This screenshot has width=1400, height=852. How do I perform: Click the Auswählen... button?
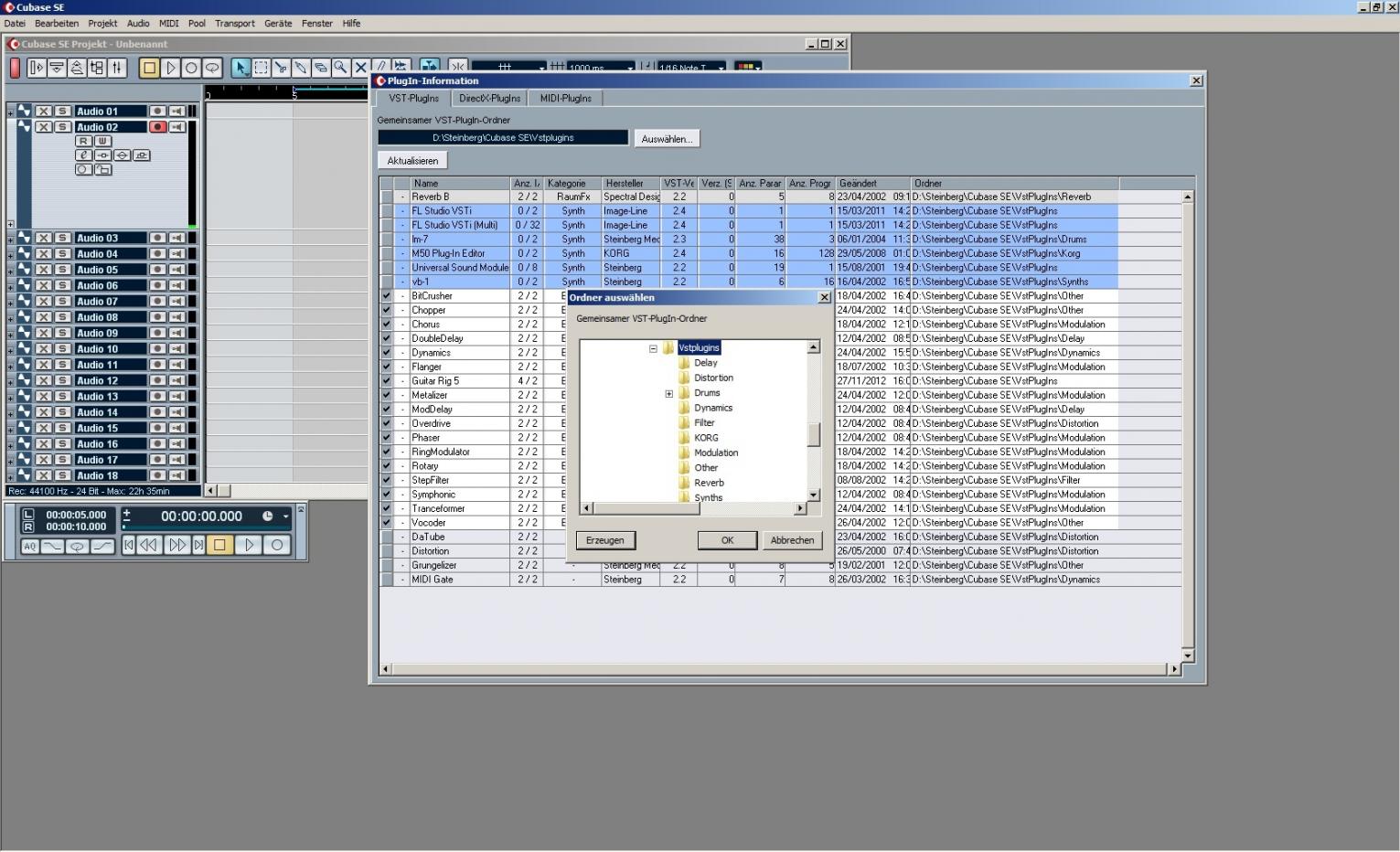[667, 139]
